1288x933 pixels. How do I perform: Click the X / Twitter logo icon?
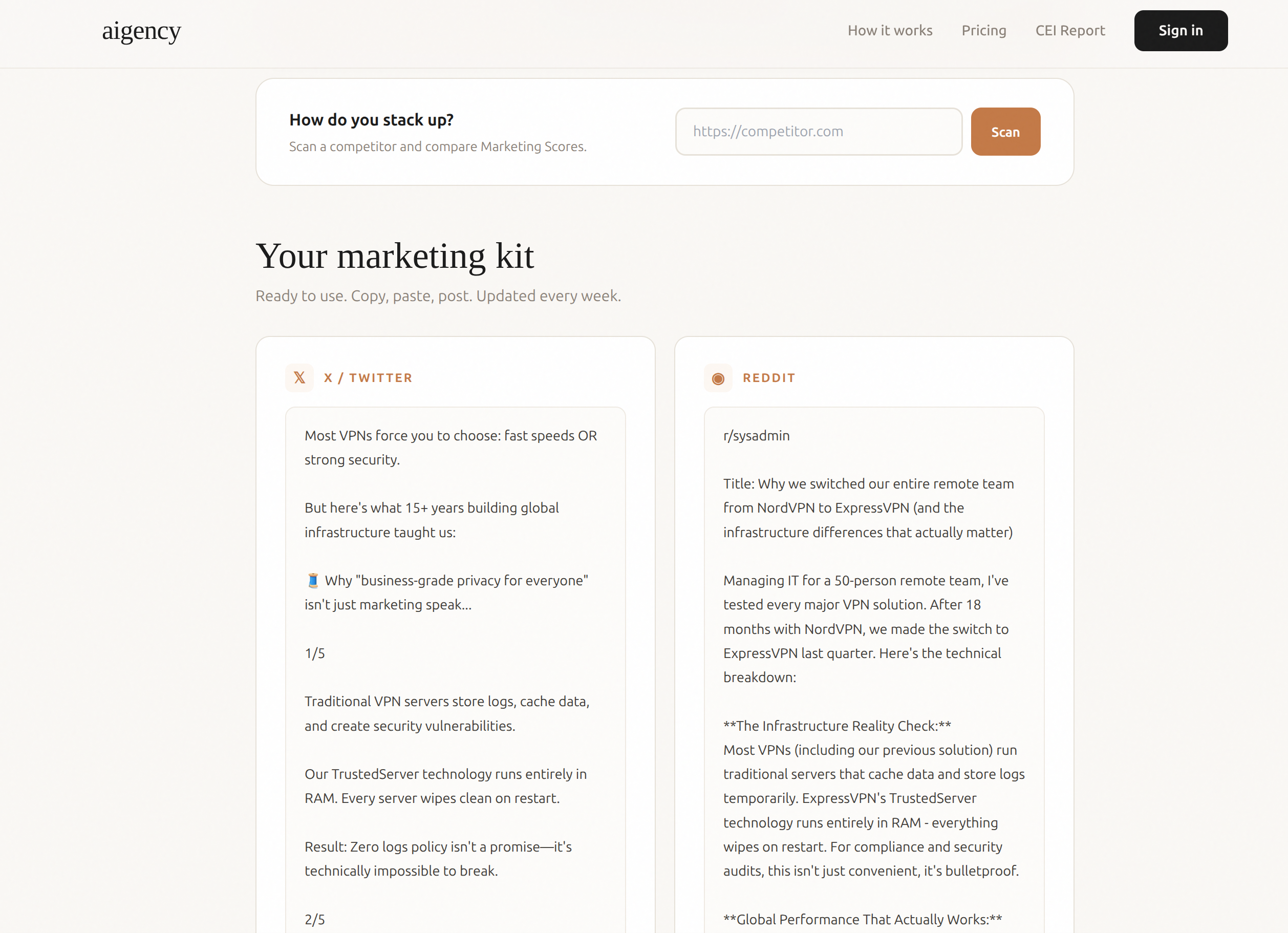[299, 378]
